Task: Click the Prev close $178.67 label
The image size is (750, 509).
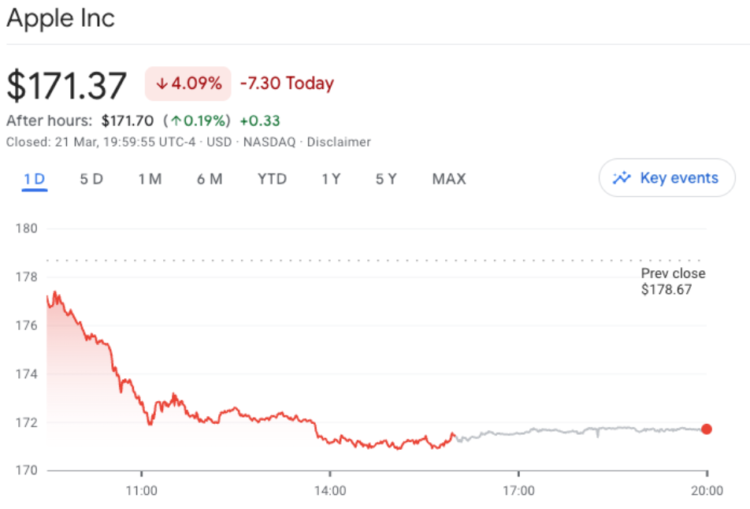Action: pyautogui.click(x=673, y=281)
